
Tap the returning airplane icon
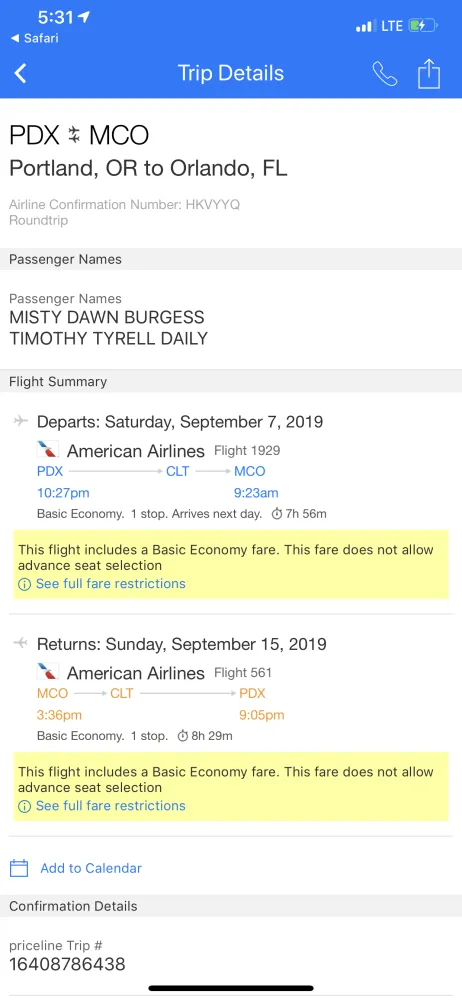[21, 643]
